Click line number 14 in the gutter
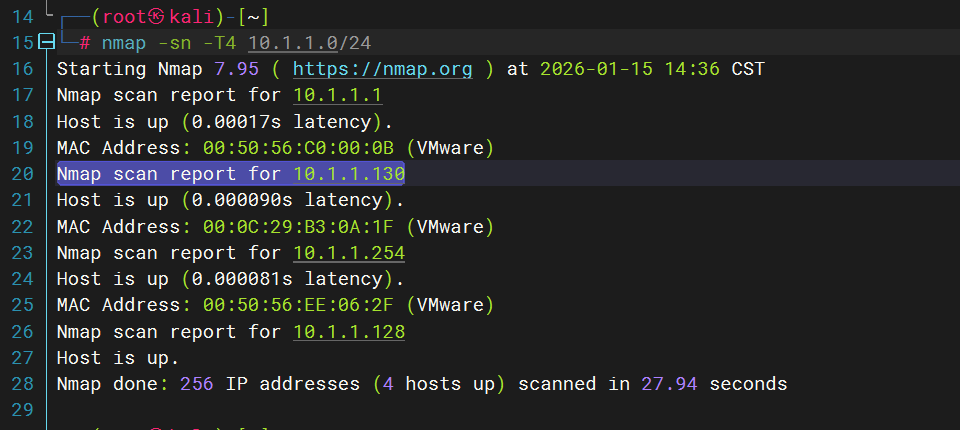960x430 pixels. tap(23, 17)
